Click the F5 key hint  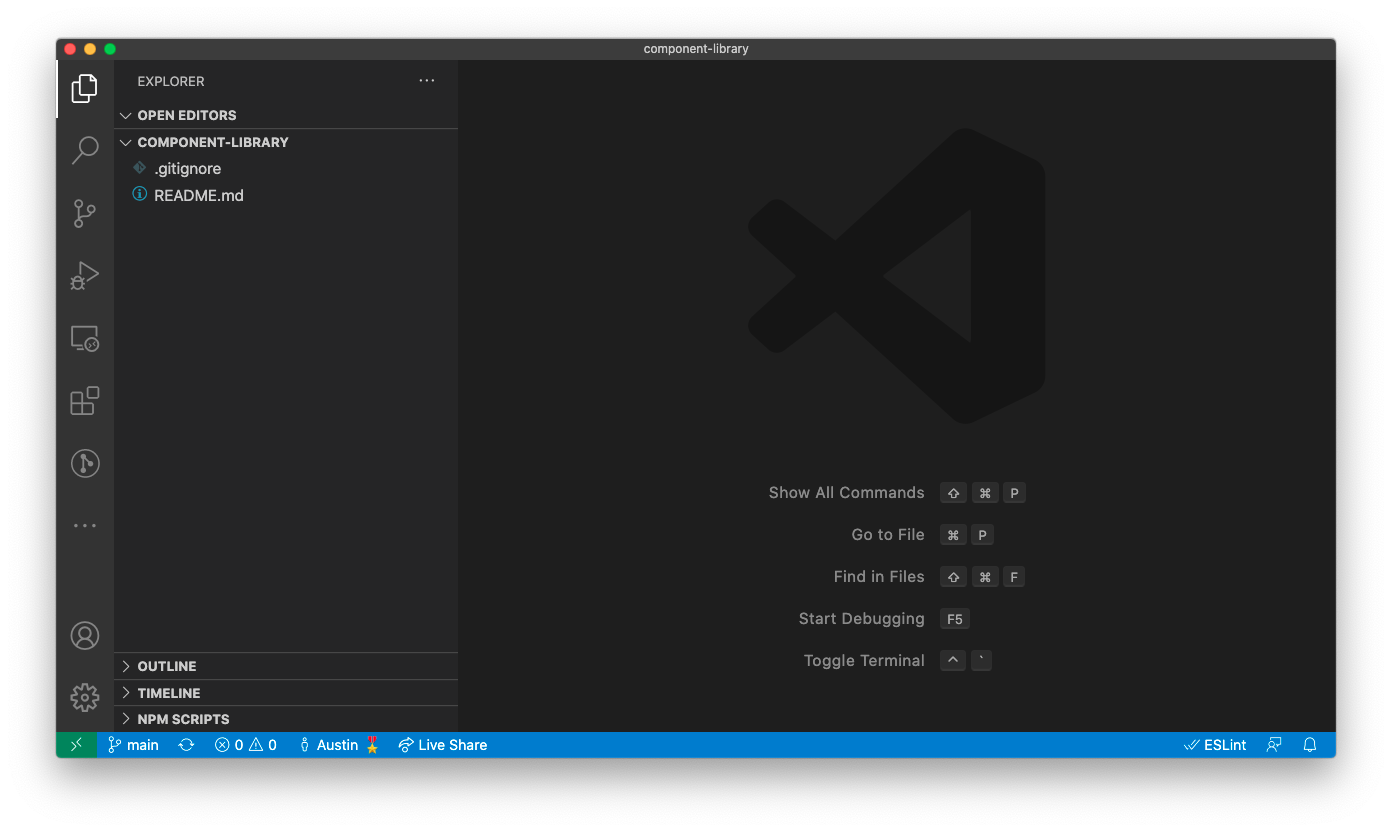coord(955,619)
